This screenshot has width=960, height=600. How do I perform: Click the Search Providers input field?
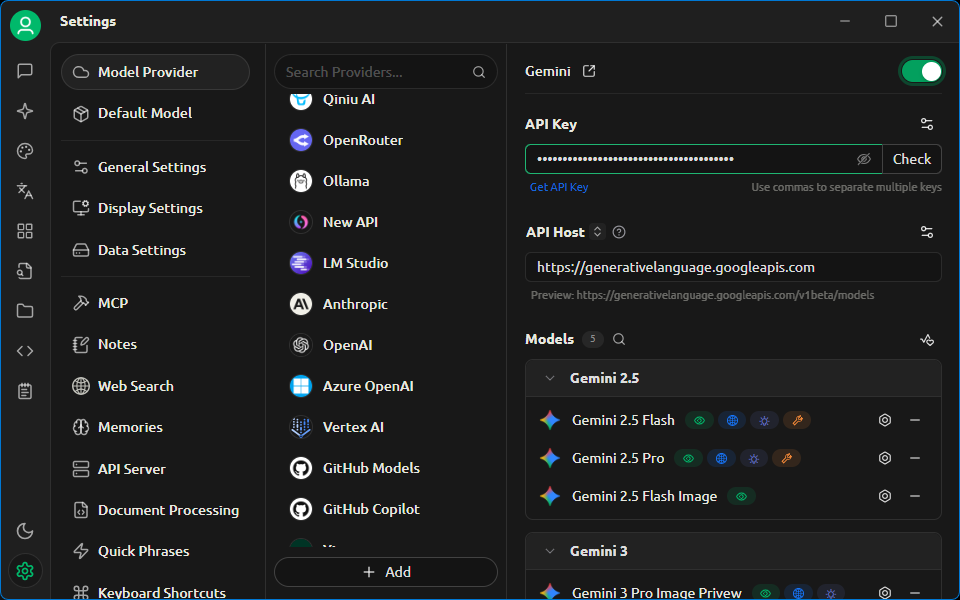coord(375,72)
